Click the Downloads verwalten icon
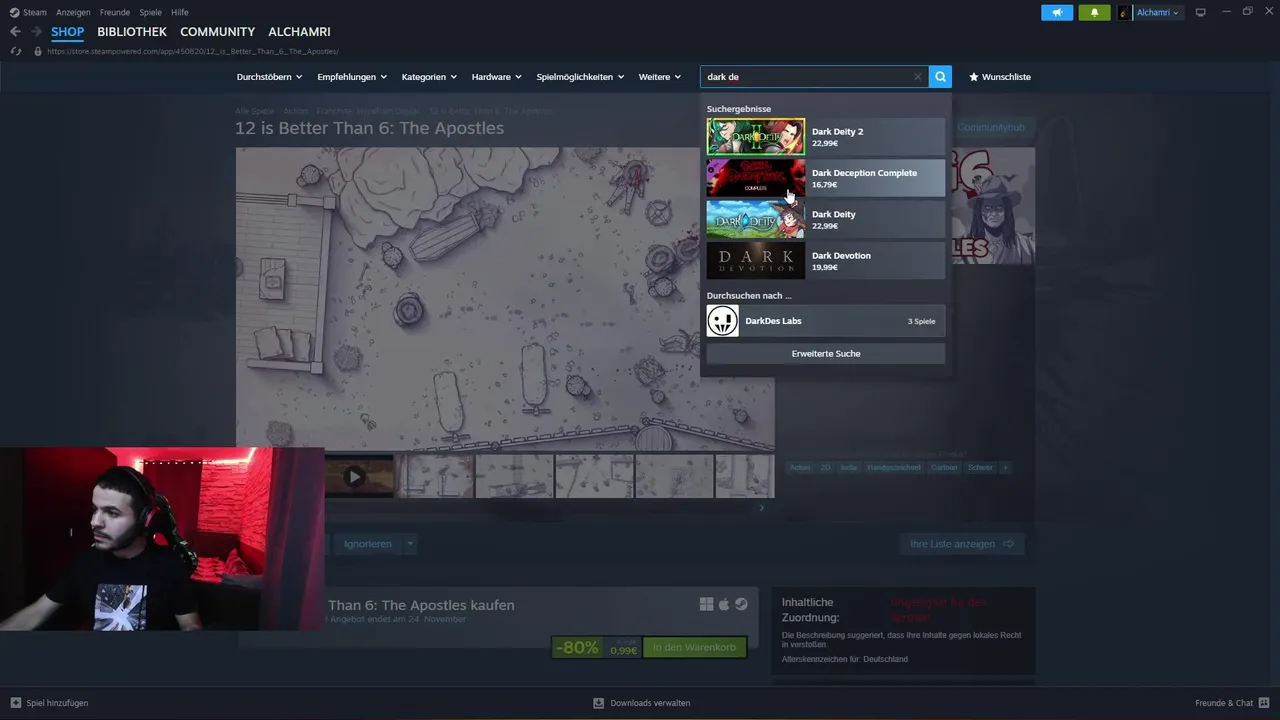The width and height of the screenshot is (1280, 720). (598, 703)
